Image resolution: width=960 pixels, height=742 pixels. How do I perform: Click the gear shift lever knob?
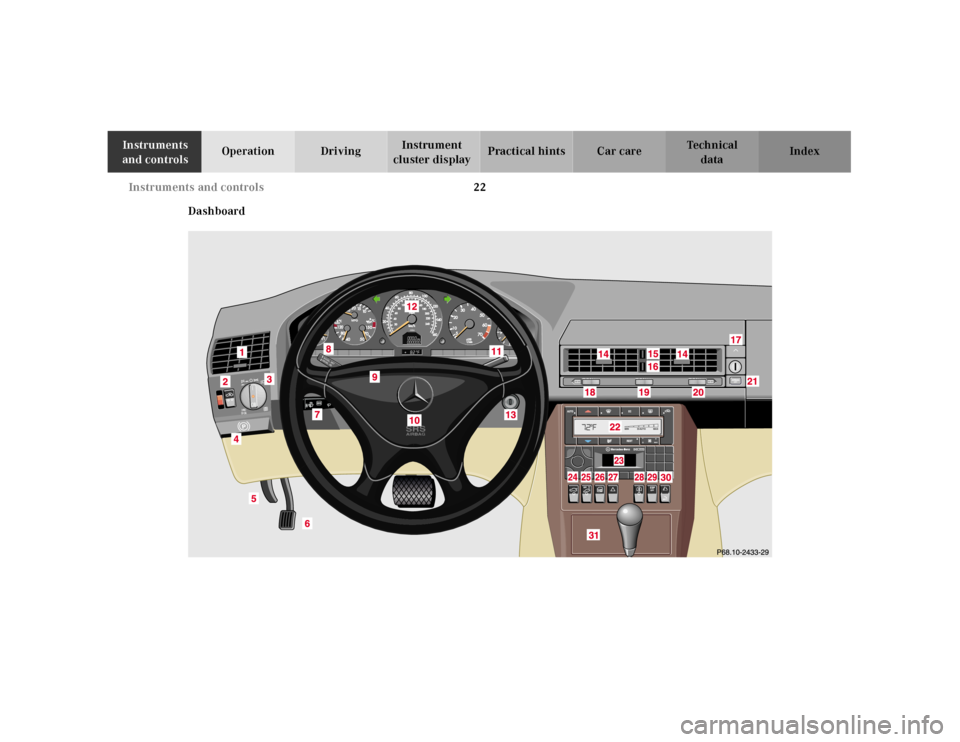coord(630,518)
